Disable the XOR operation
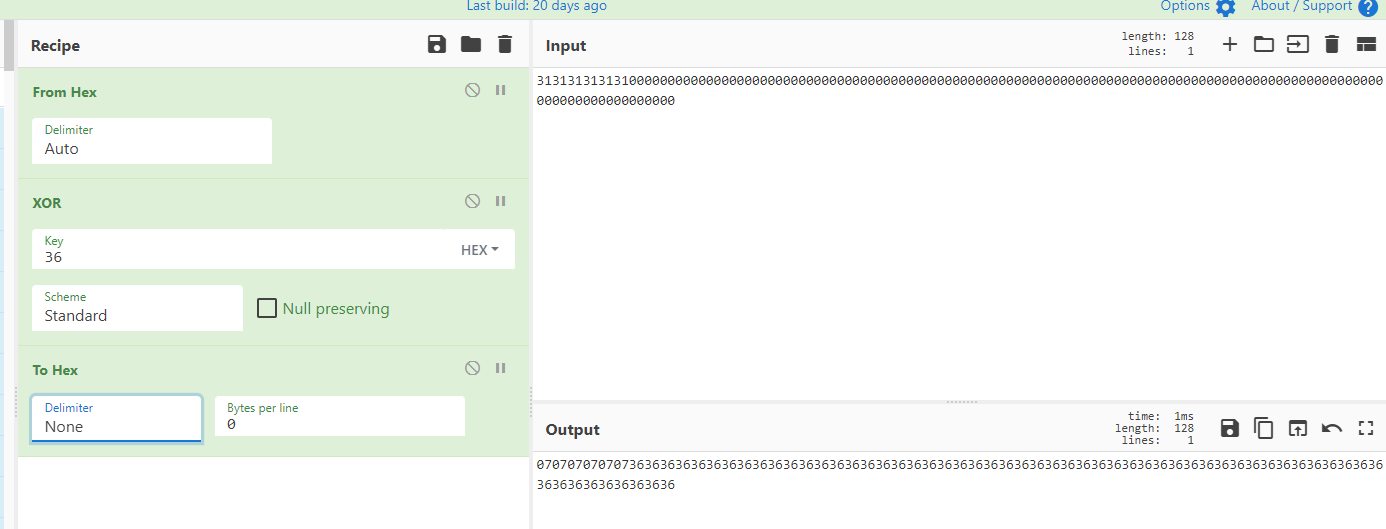 click(472, 201)
